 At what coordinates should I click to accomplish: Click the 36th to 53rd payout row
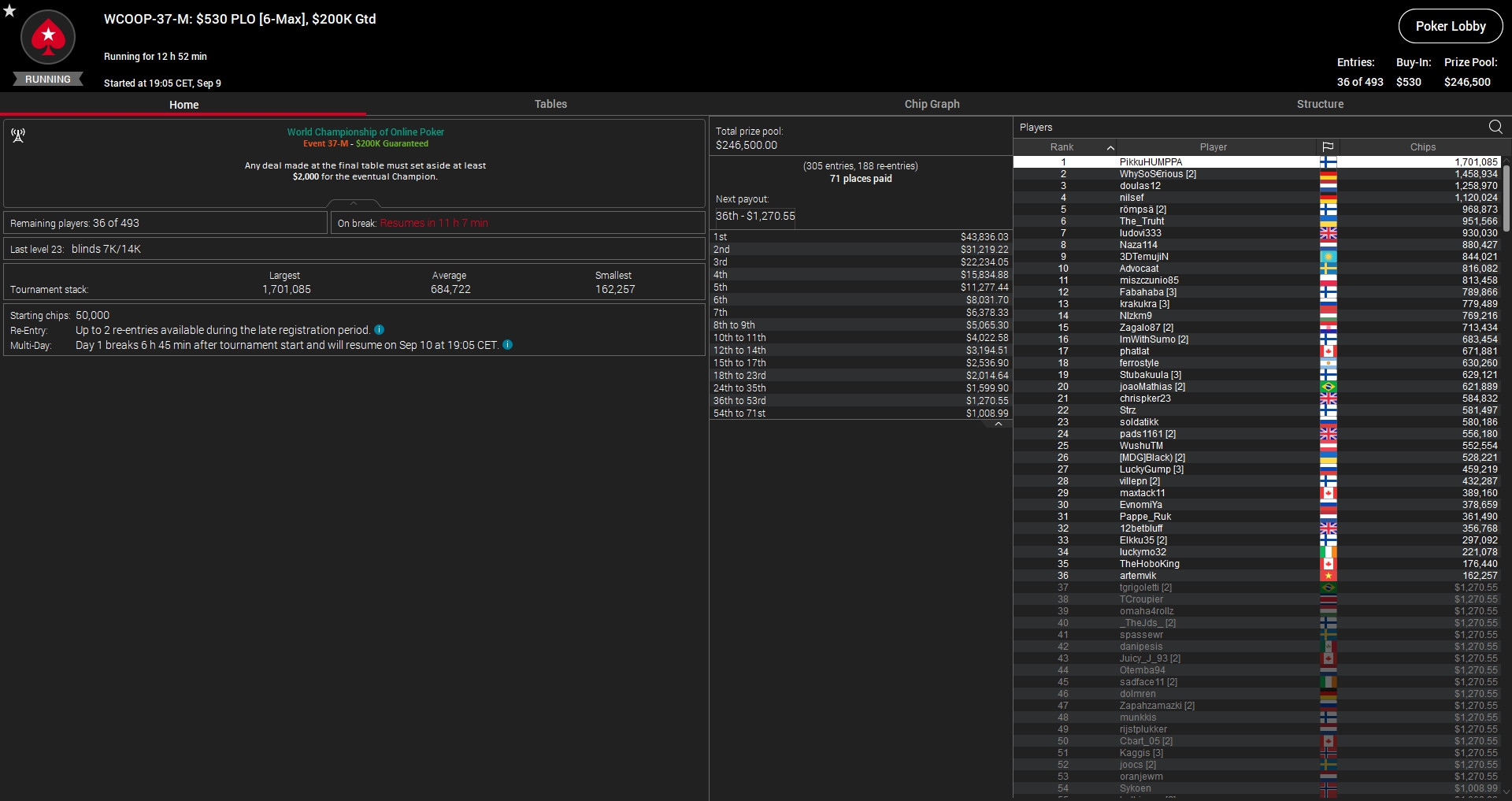point(861,401)
